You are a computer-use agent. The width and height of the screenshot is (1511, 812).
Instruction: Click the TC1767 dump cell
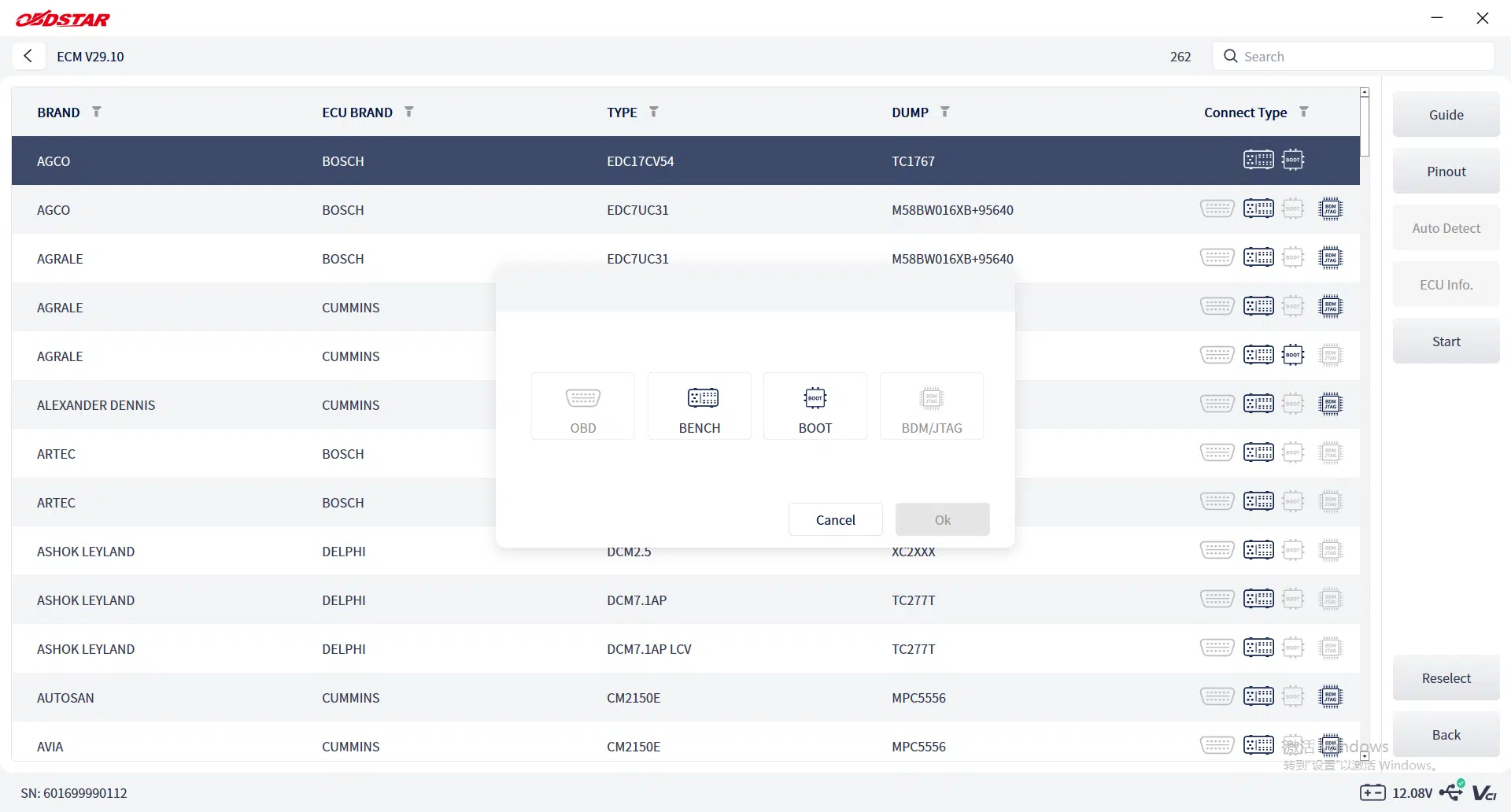(913, 161)
